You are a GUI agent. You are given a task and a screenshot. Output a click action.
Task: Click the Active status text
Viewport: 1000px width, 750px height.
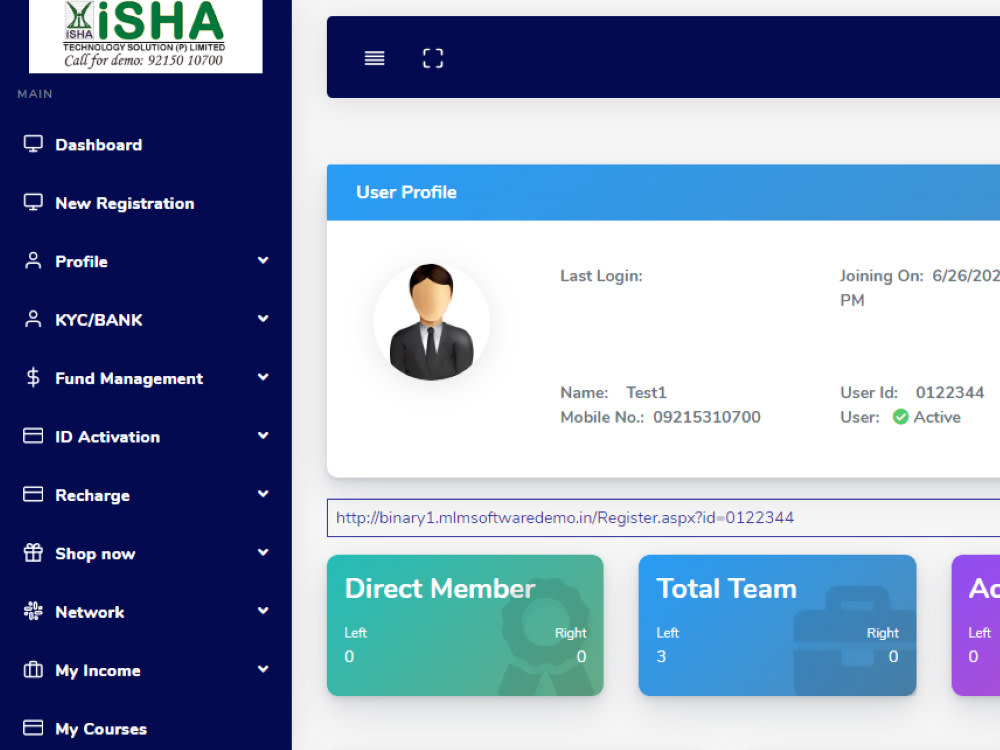pos(937,417)
